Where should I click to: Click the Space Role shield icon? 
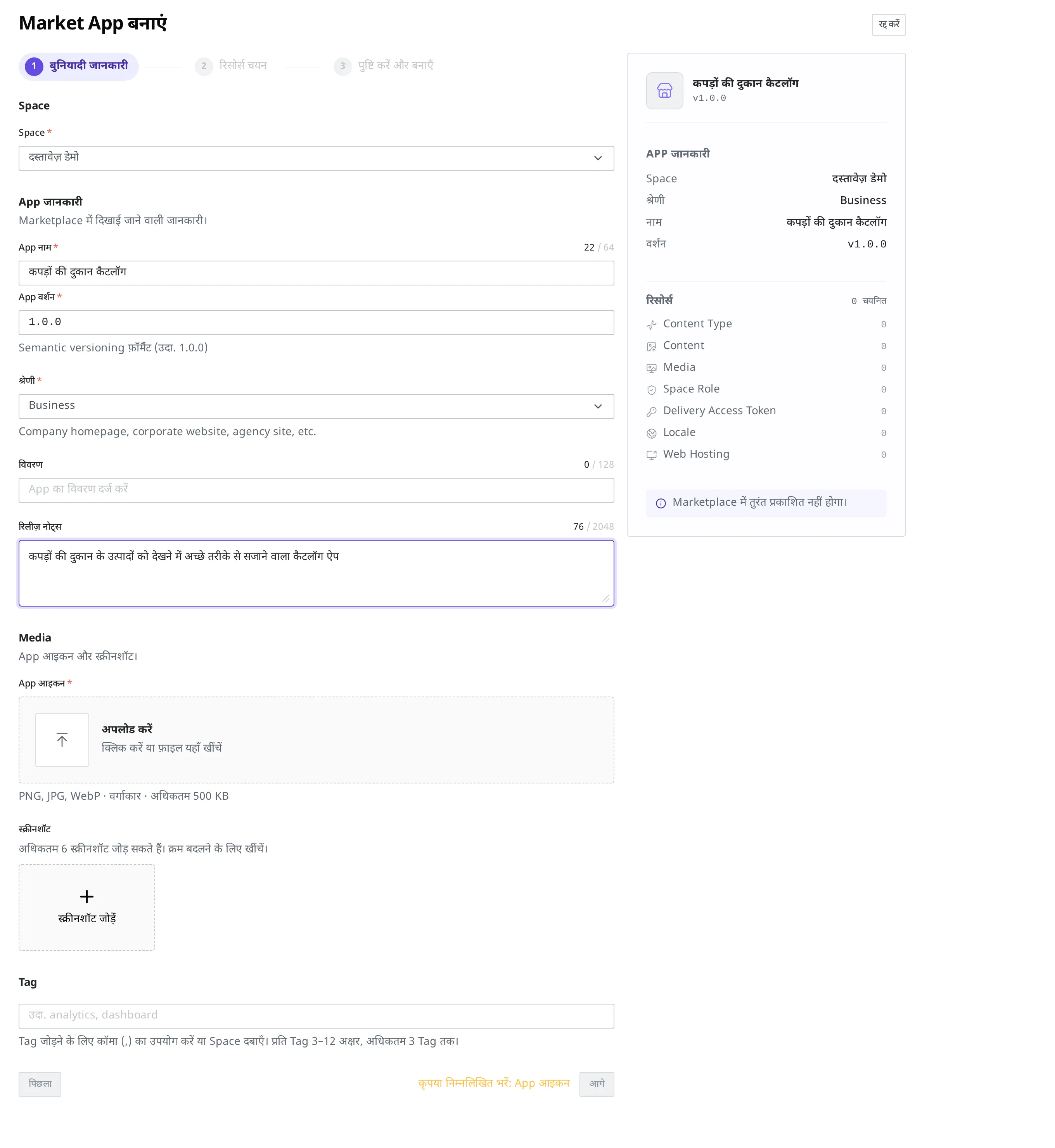tap(651, 390)
